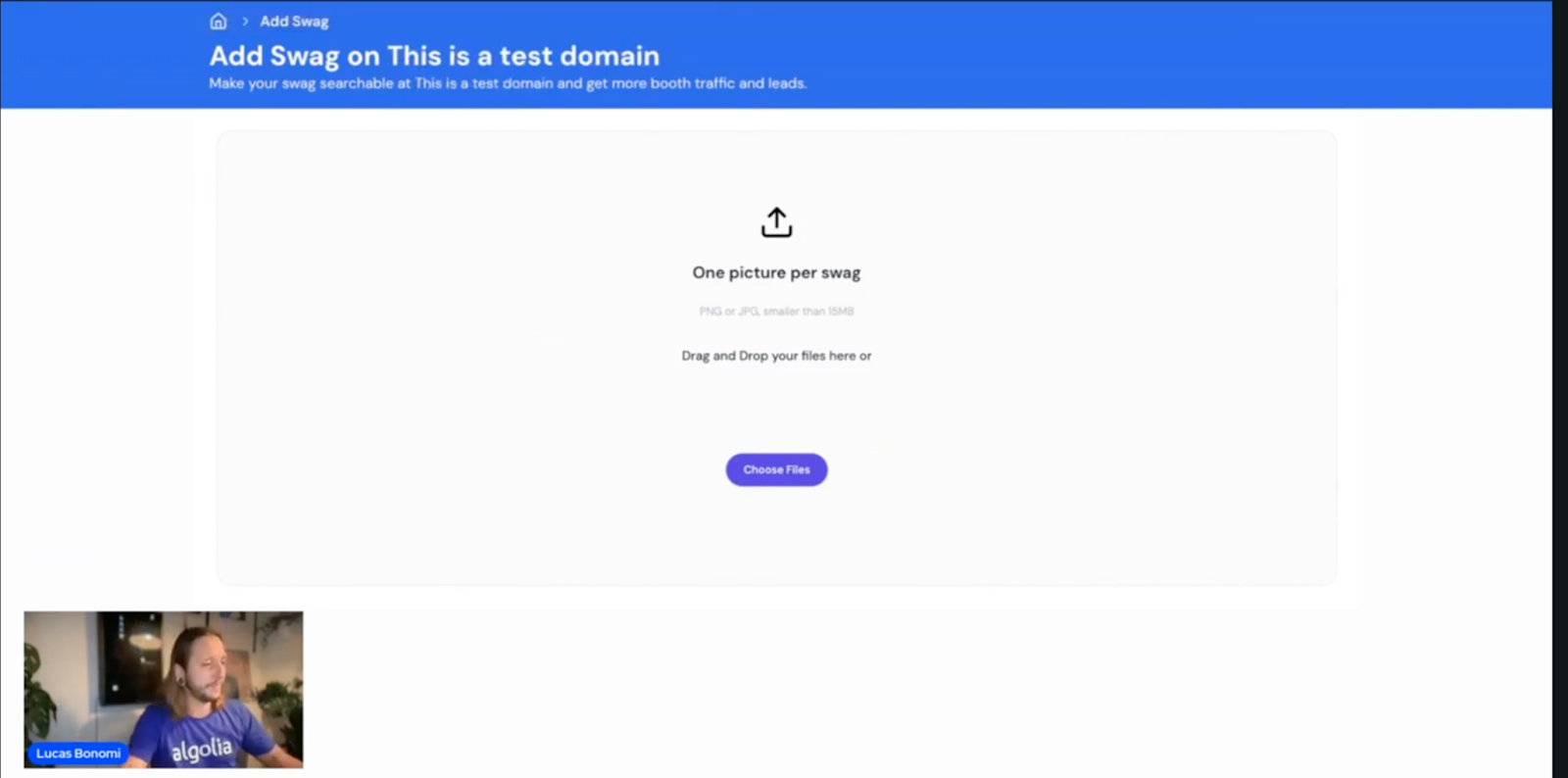
Task: Click the blue header banner's empty area
Action: 1176,54
